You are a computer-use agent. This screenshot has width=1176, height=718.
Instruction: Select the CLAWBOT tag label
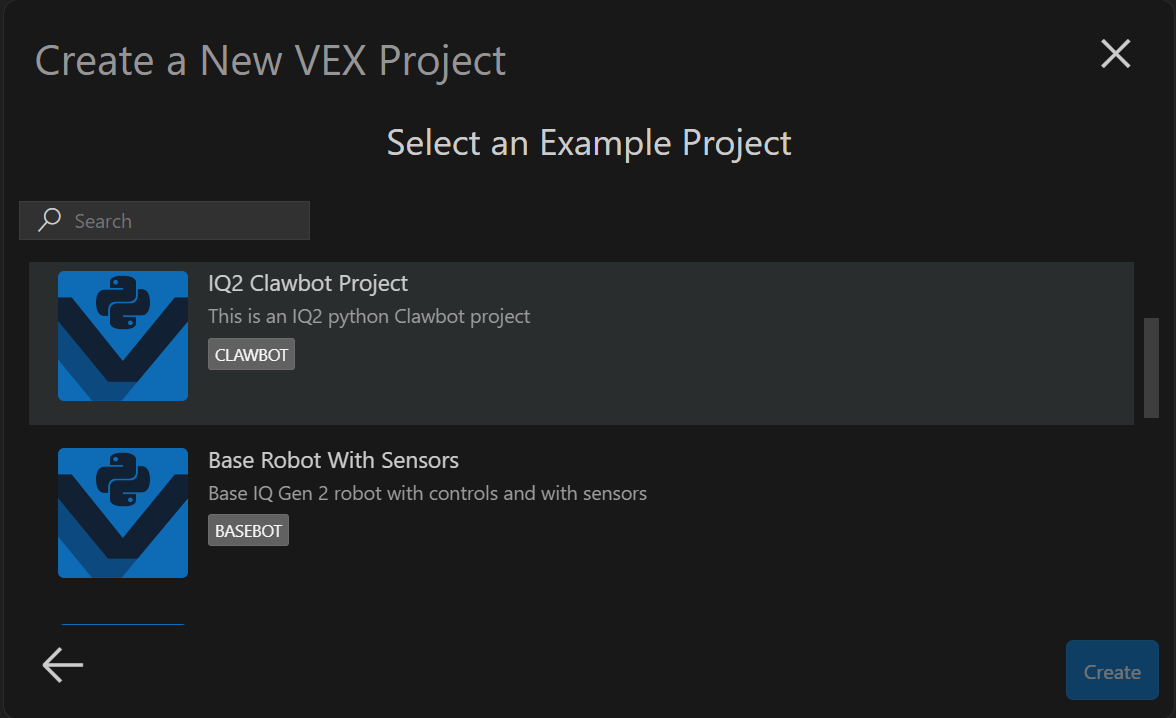(x=251, y=354)
